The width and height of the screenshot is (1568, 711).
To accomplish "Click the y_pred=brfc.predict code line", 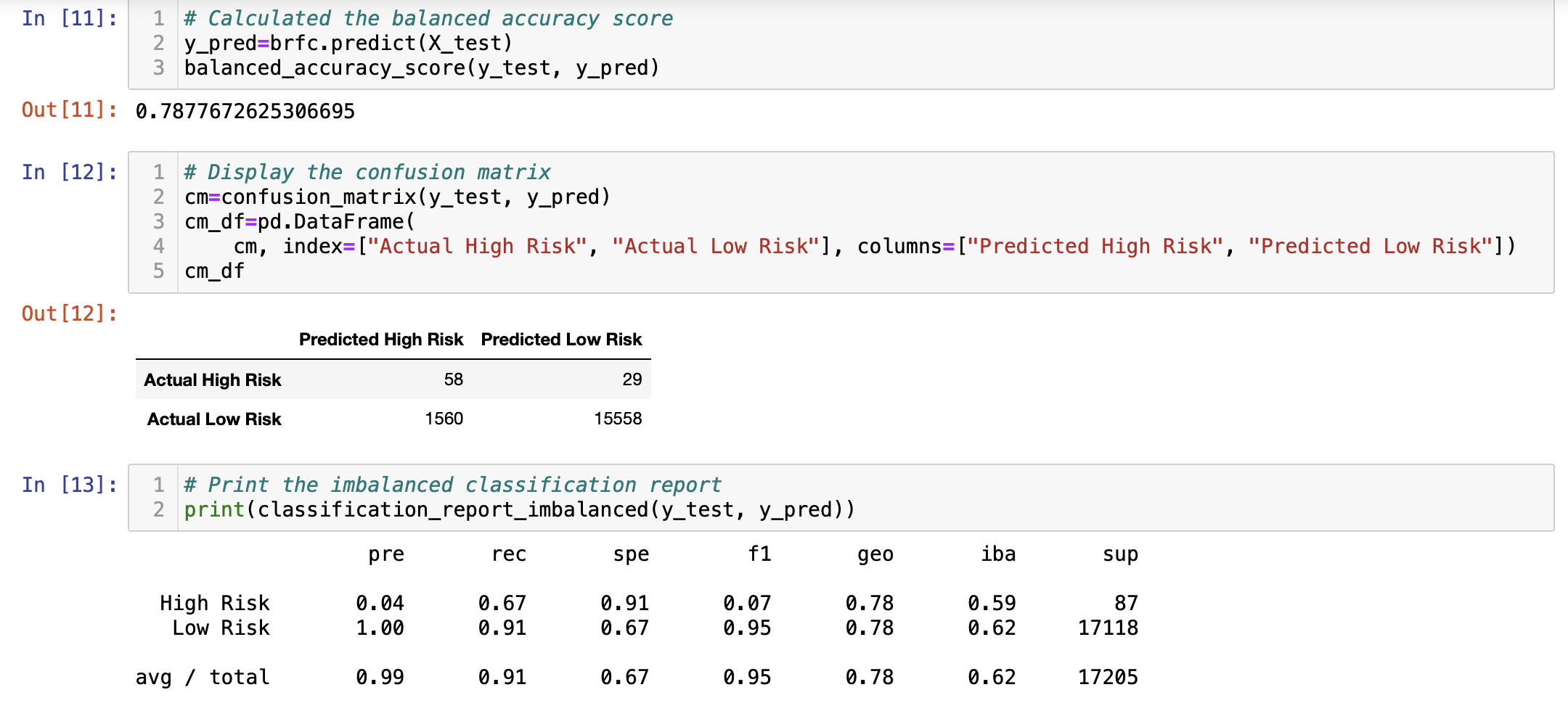I will tap(348, 43).
